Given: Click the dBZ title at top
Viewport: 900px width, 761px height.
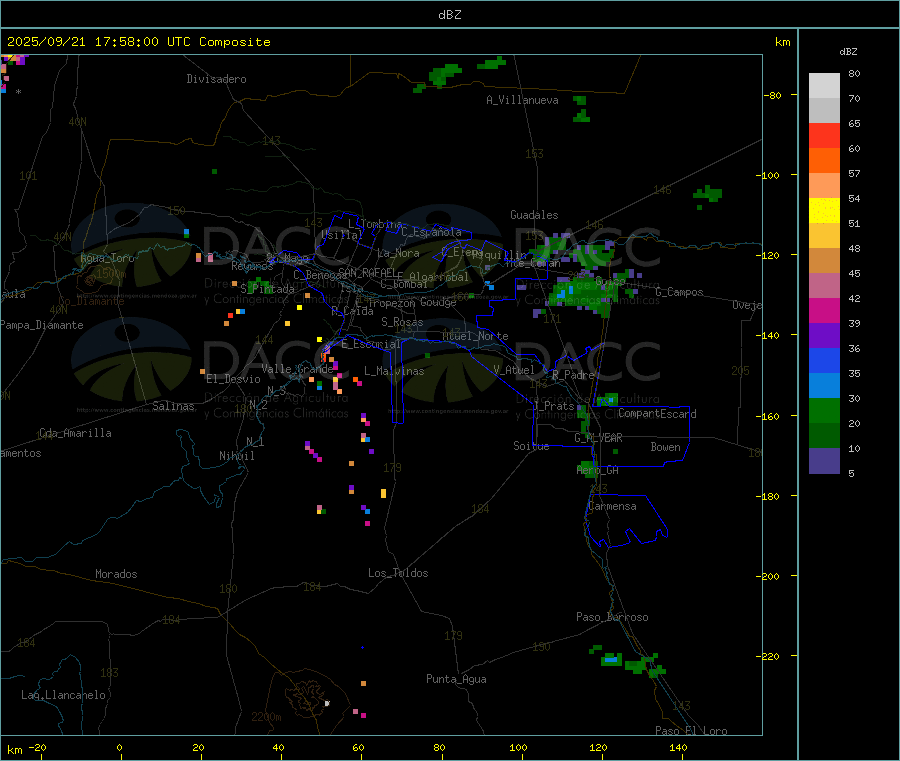Looking at the screenshot, I should point(449,15).
